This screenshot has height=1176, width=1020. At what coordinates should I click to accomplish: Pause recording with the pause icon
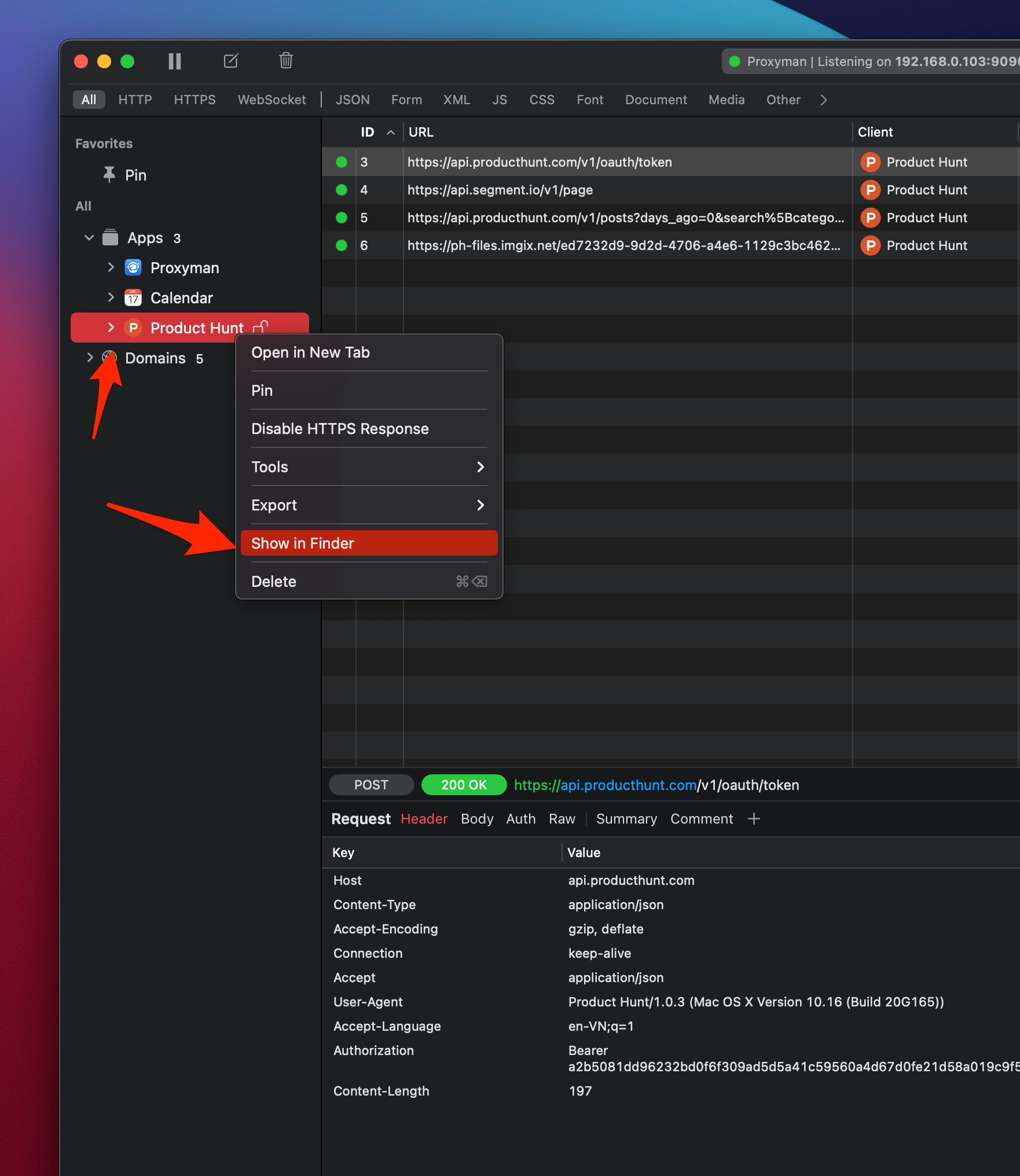click(x=175, y=61)
